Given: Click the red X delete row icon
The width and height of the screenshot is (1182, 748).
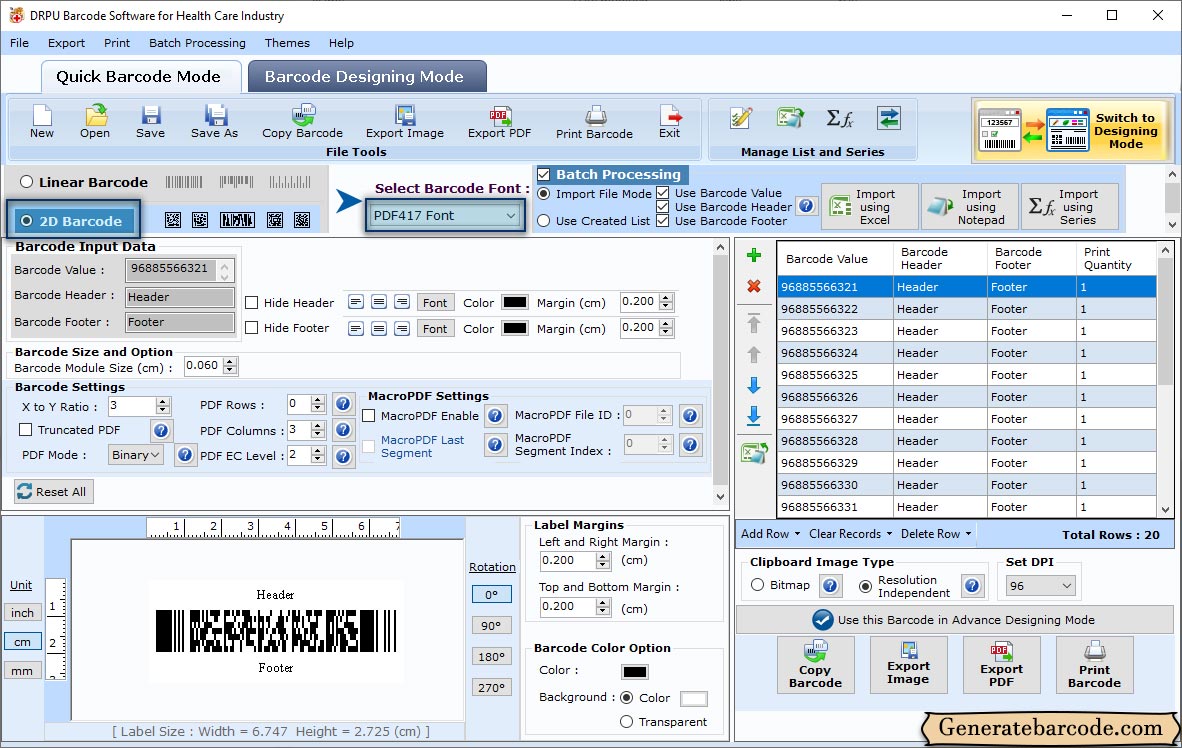Looking at the screenshot, I should (x=753, y=287).
